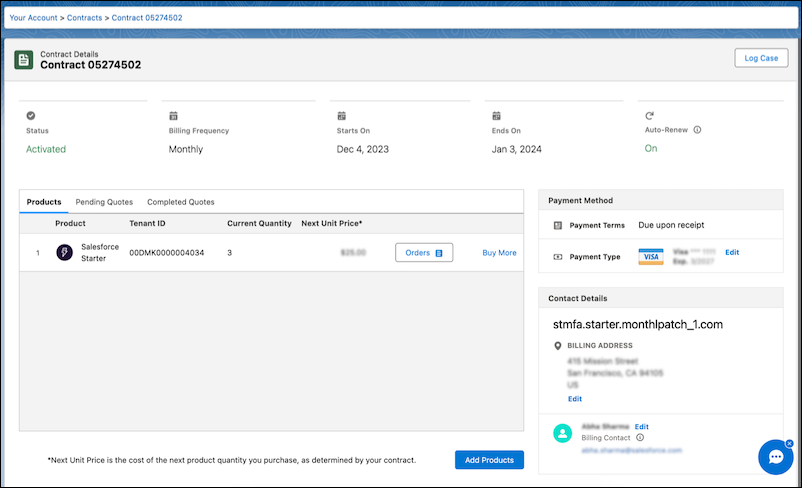
Task: Click the Contact Details panel header
Action: pyautogui.click(x=660, y=298)
